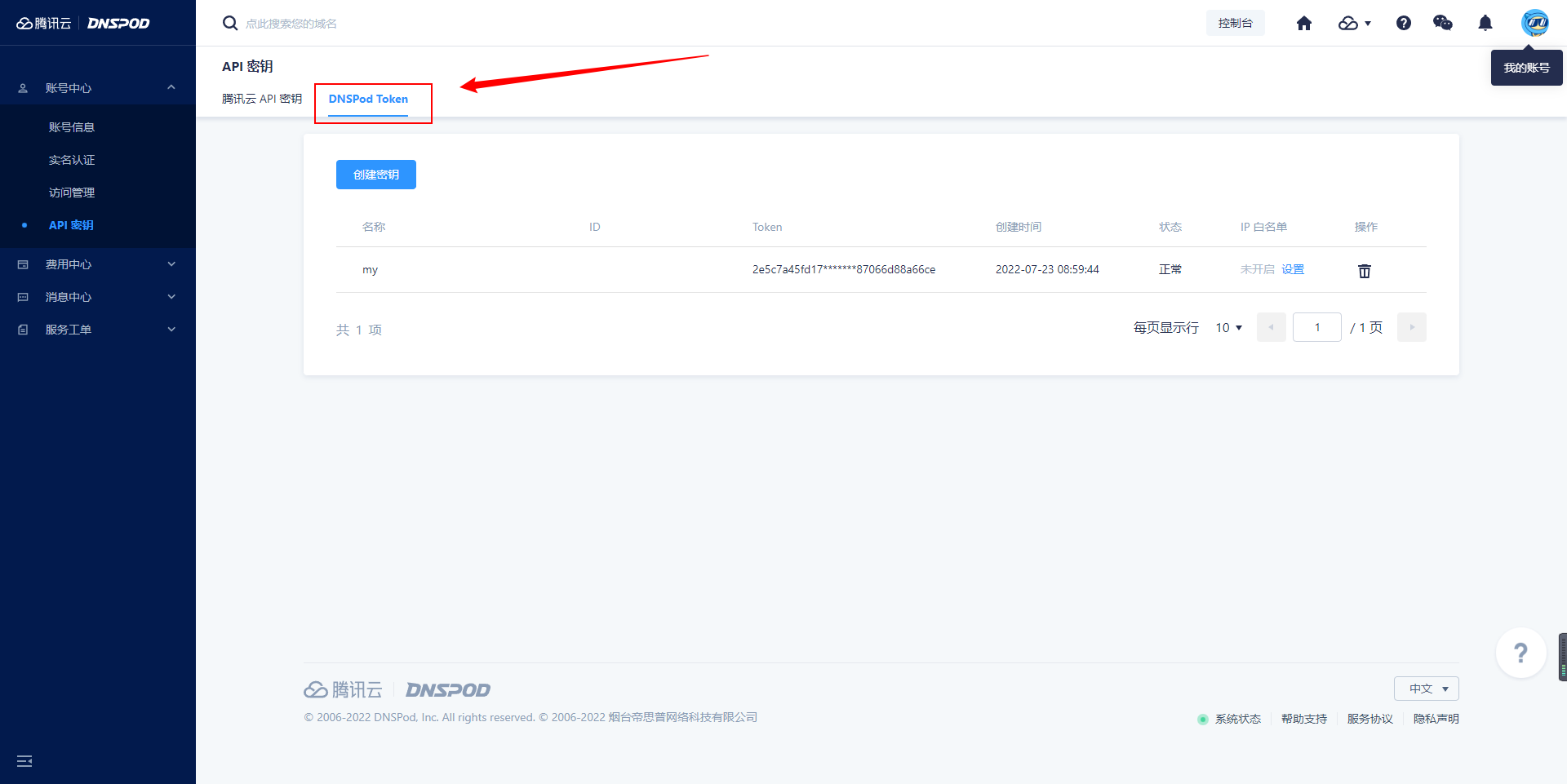1567x784 pixels.
Task: Open the 账号中心 sidebar section label
Action: pos(69,88)
